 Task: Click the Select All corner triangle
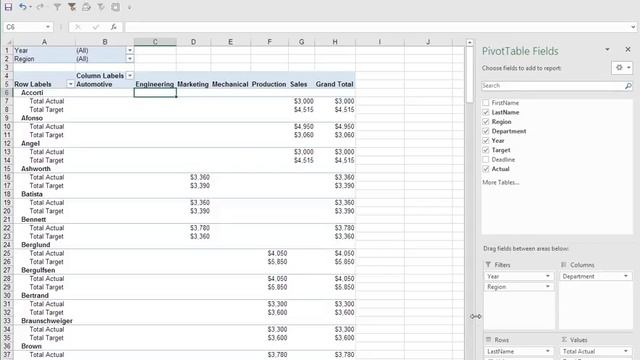tap(8, 42)
